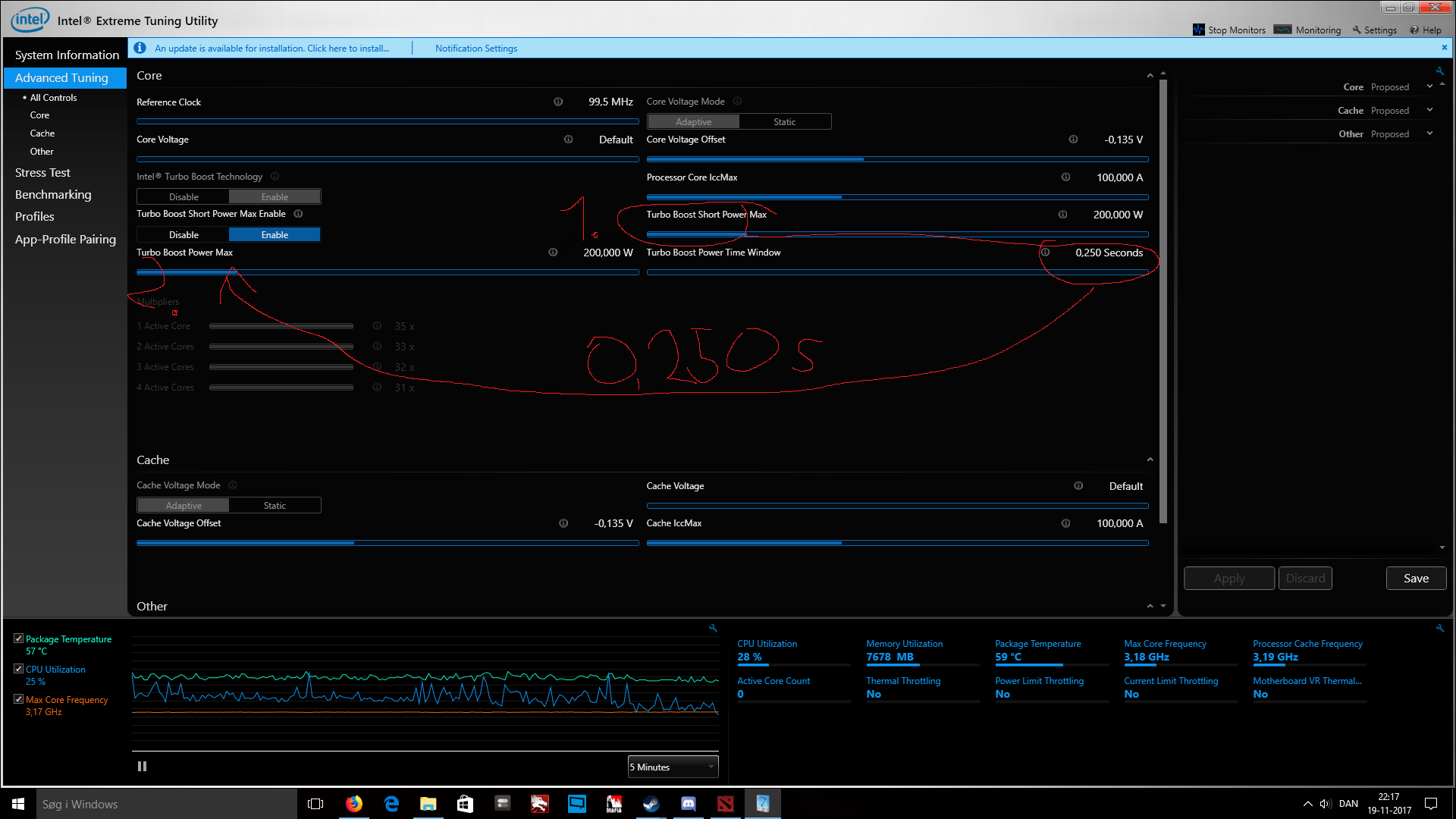Viewport: 1456px width, 819px height.
Task: Click Reference Clock info icon
Action: [x=558, y=102]
